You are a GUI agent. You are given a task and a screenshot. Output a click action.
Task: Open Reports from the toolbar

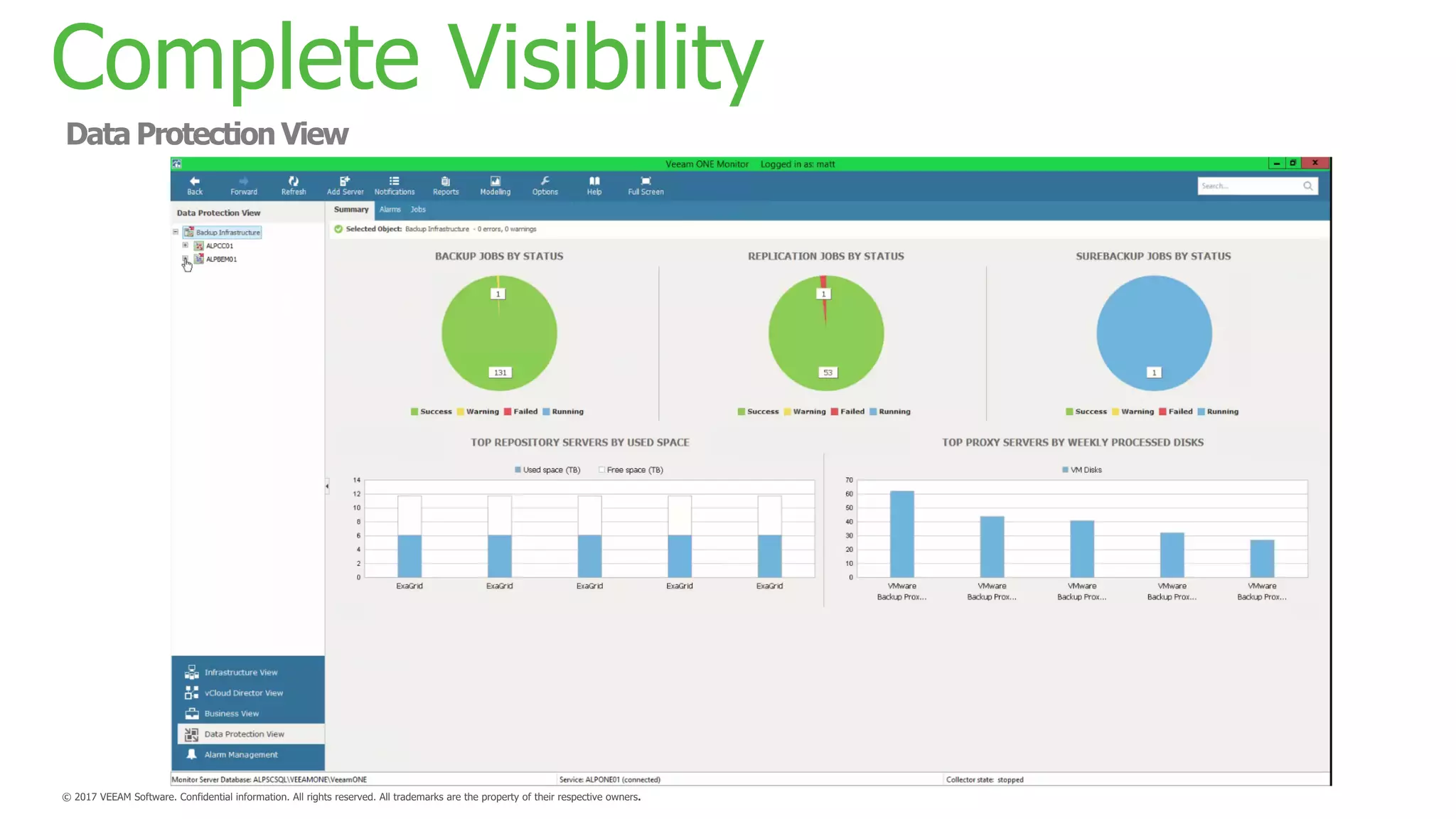(446, 182)
